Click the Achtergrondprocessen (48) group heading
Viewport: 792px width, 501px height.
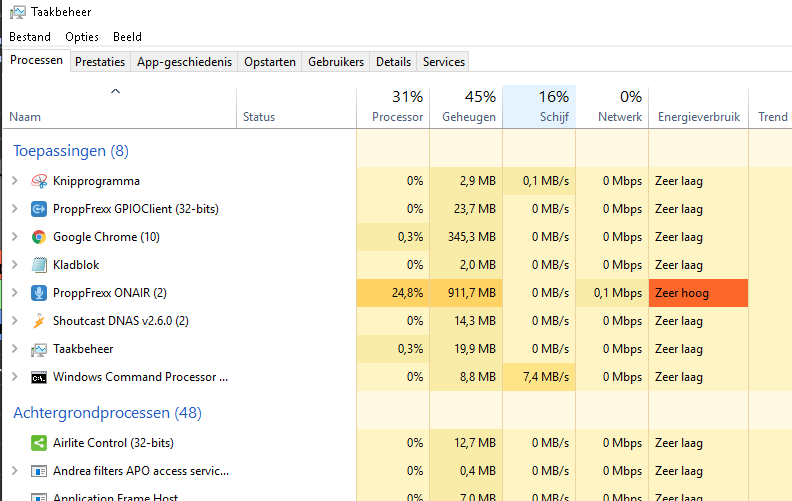tap(108, 413)
